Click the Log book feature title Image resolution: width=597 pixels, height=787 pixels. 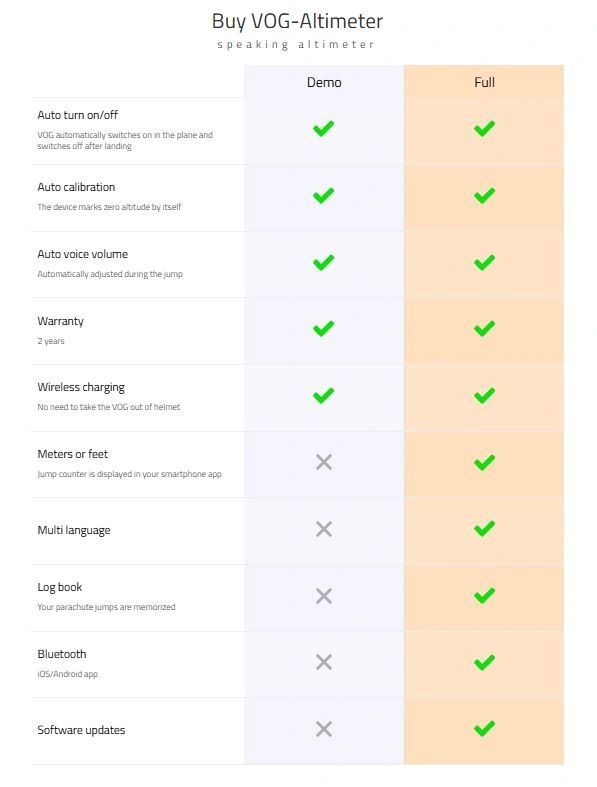pyautogui.click(x=59, y=587)
